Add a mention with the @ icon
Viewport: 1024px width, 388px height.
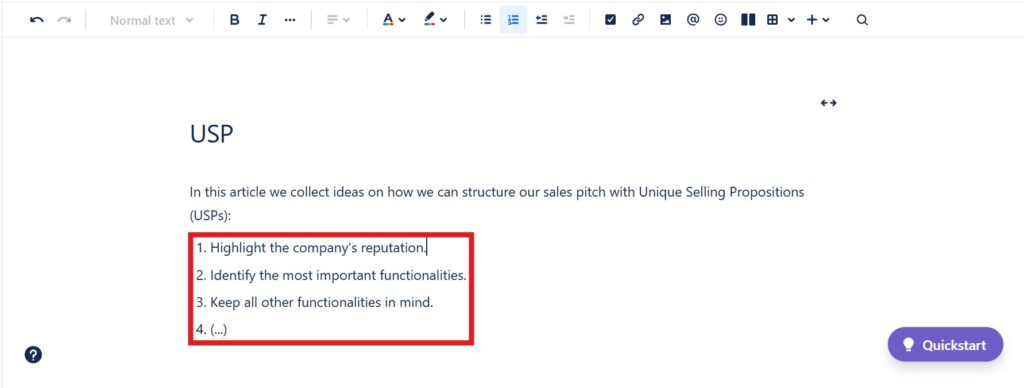click(x=693, y=20)
